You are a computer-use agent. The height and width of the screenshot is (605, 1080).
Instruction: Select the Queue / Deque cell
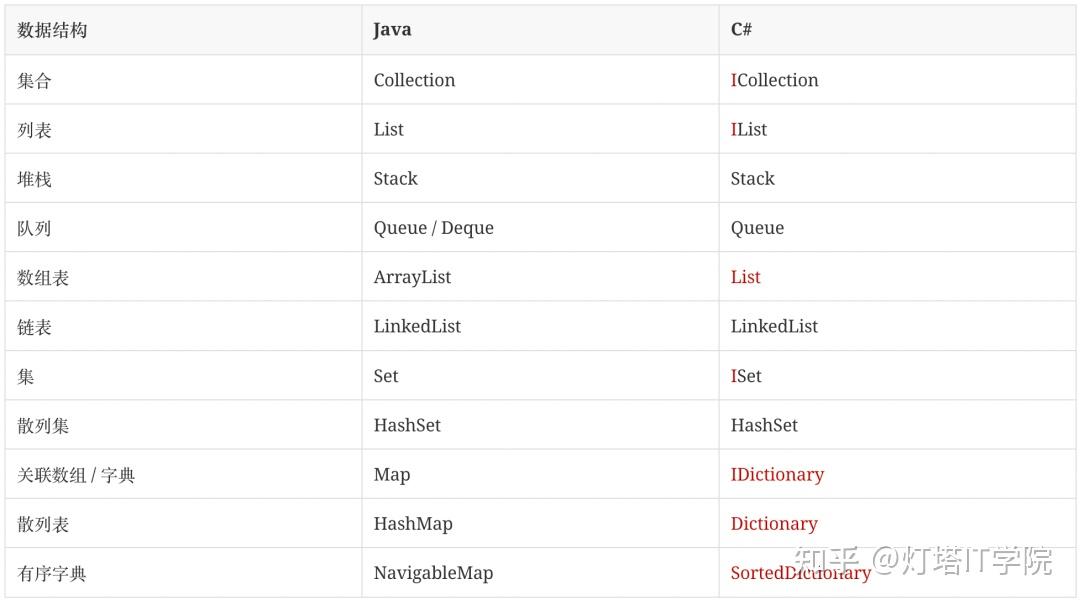(x=433, y=228)
